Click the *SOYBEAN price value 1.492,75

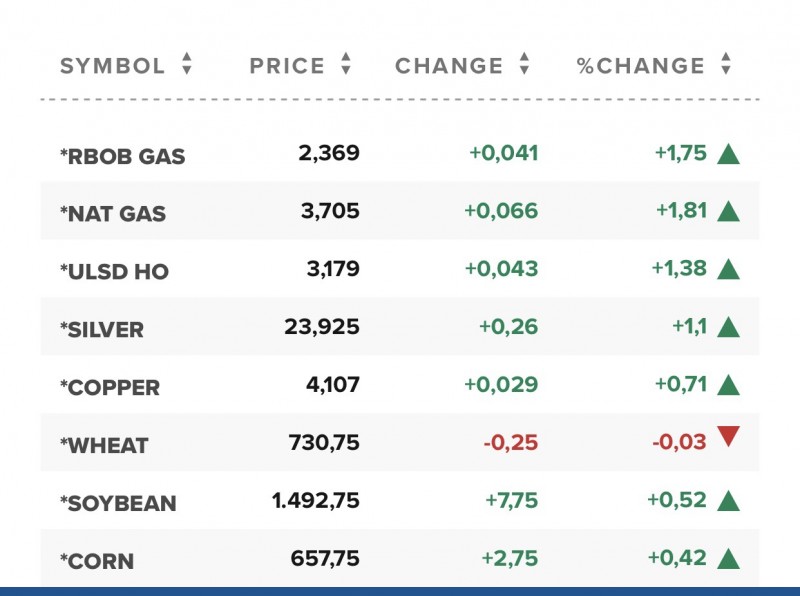point(315,500)
